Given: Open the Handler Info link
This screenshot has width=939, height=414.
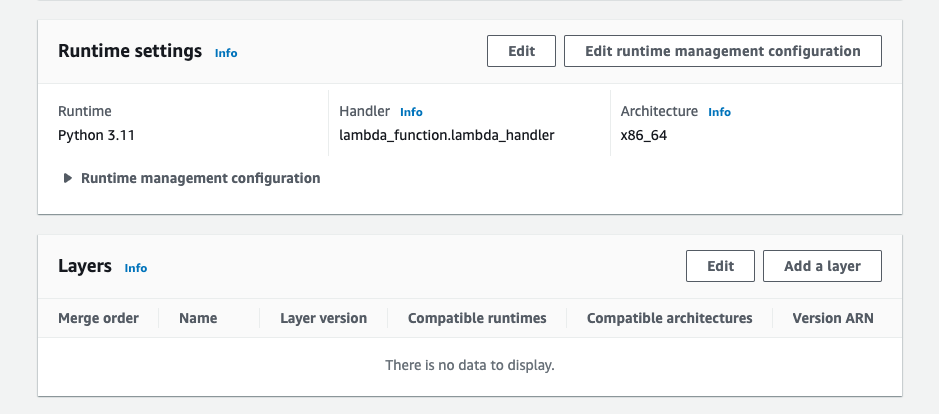Looking at the screenshot, I should pyautogui.click(x=411, y=112).
